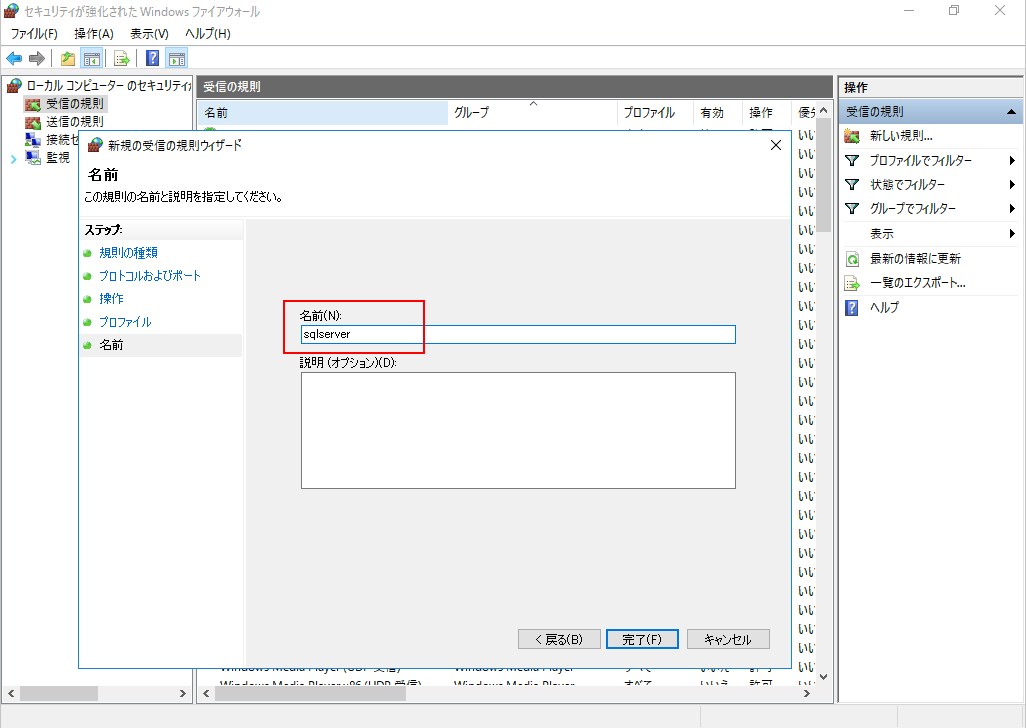Click the Export List toolbar icon

pyautogui.click(x=121, y=58)
